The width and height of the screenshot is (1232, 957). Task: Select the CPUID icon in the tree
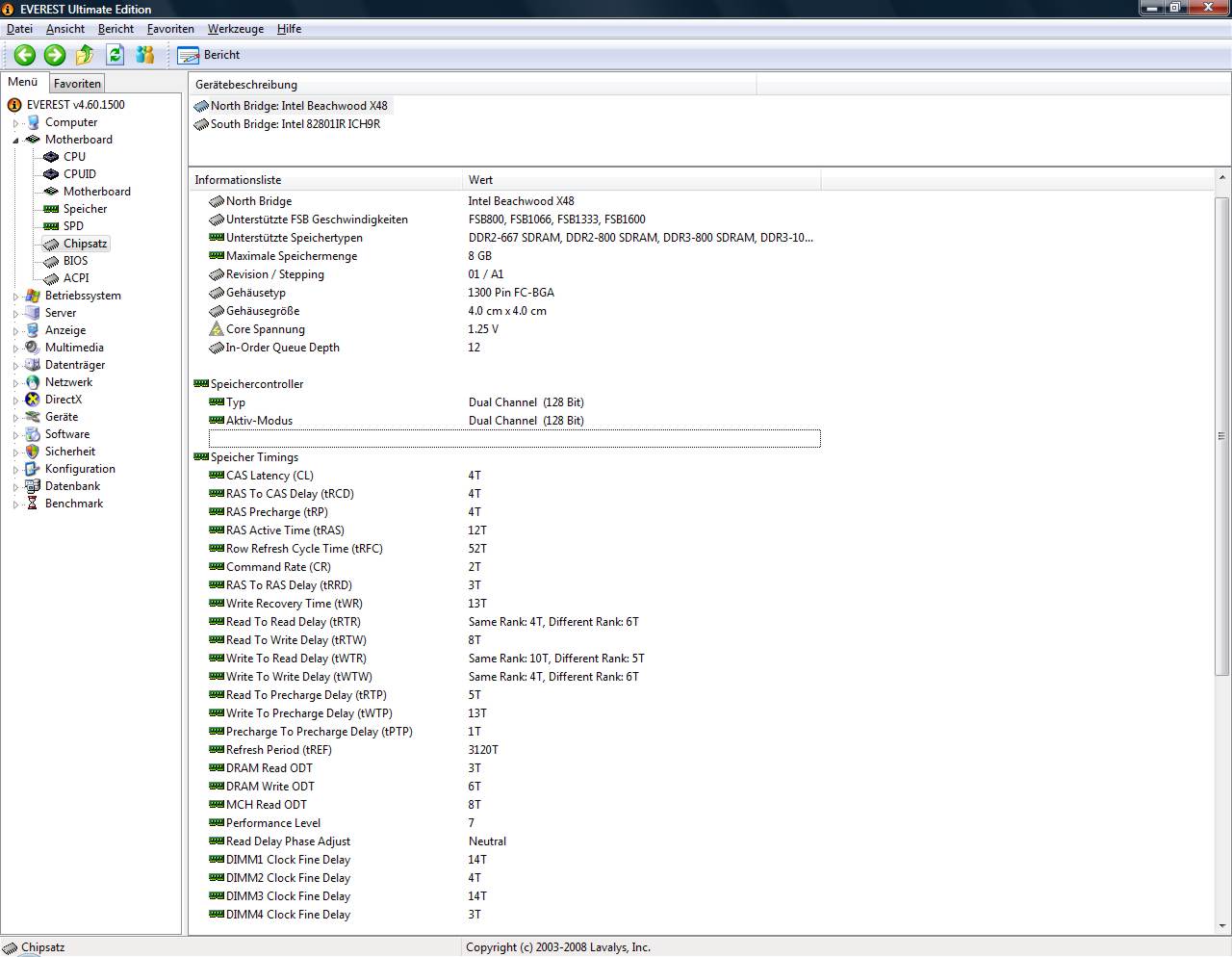[52, 174]
